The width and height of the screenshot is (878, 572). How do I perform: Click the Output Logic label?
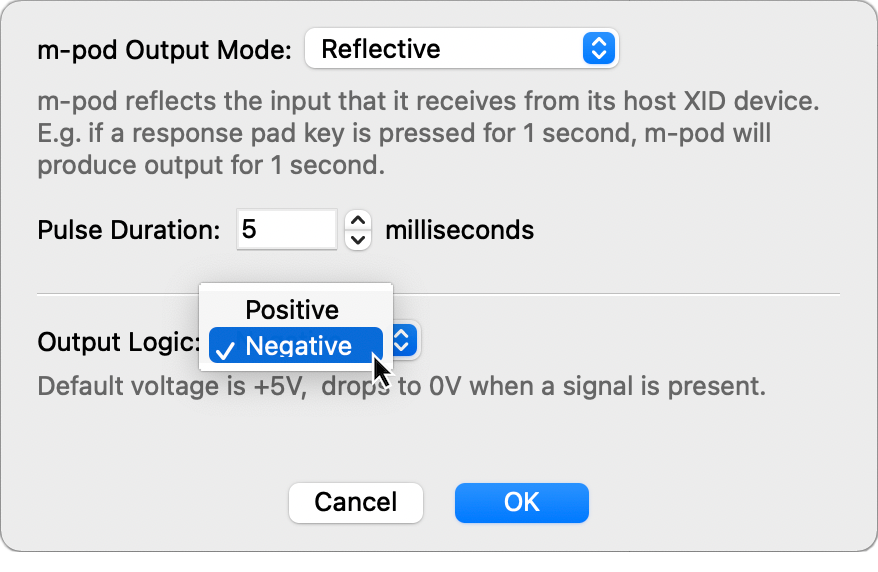[x=118, y=342]
